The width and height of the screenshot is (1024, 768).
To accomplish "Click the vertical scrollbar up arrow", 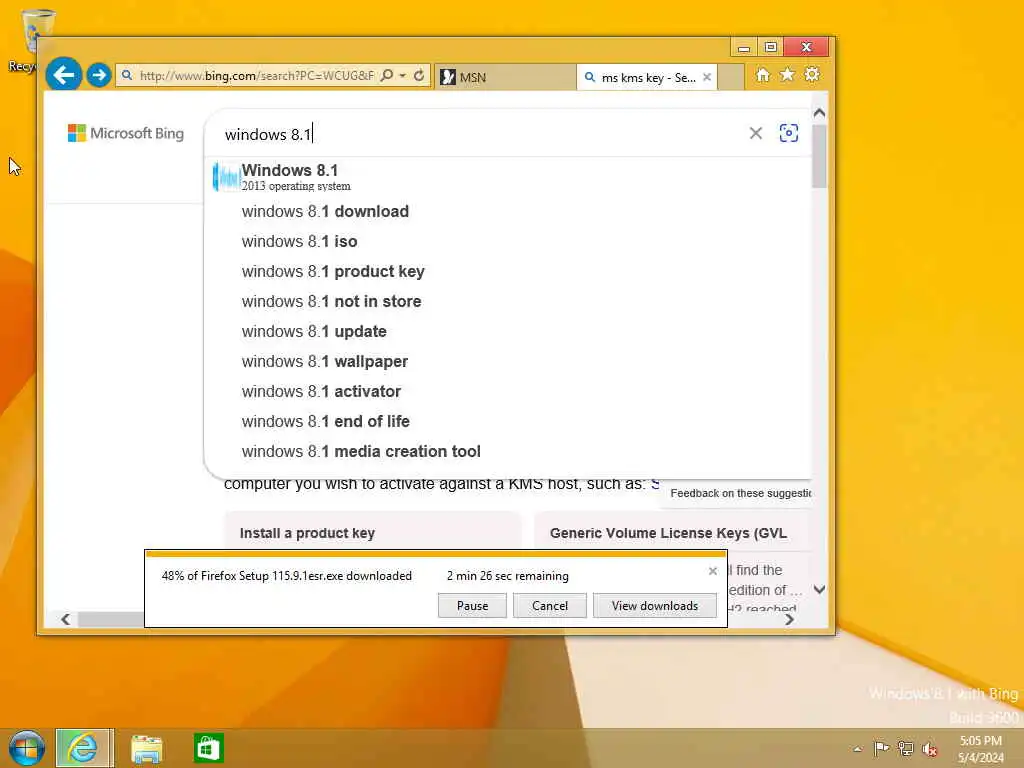I will click(x=820, y=113).
